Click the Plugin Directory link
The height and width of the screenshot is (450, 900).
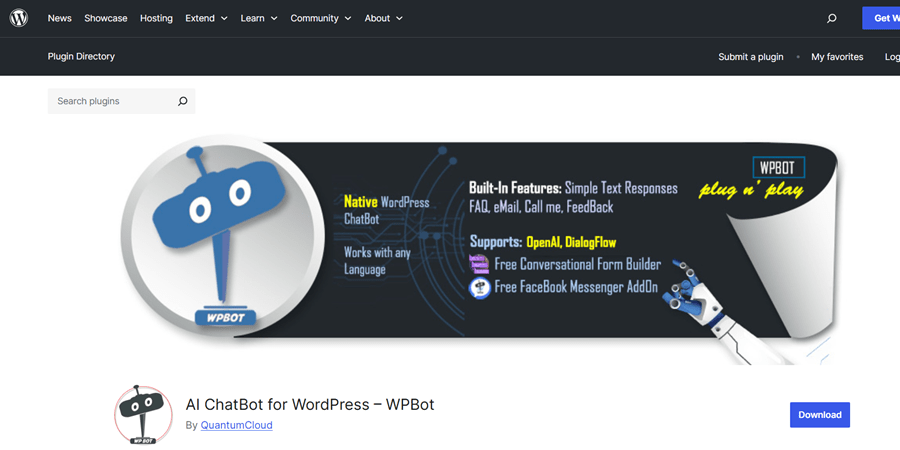(81, 57)
